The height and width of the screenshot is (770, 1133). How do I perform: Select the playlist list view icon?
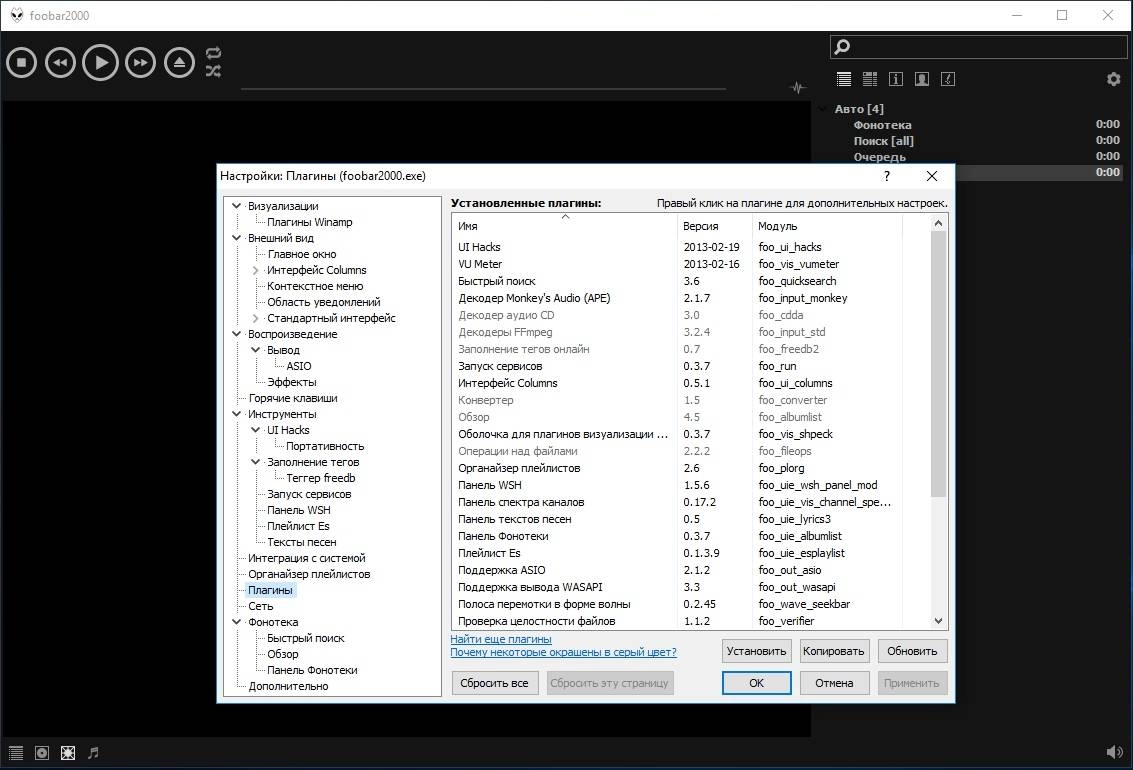tap(844, 79)
